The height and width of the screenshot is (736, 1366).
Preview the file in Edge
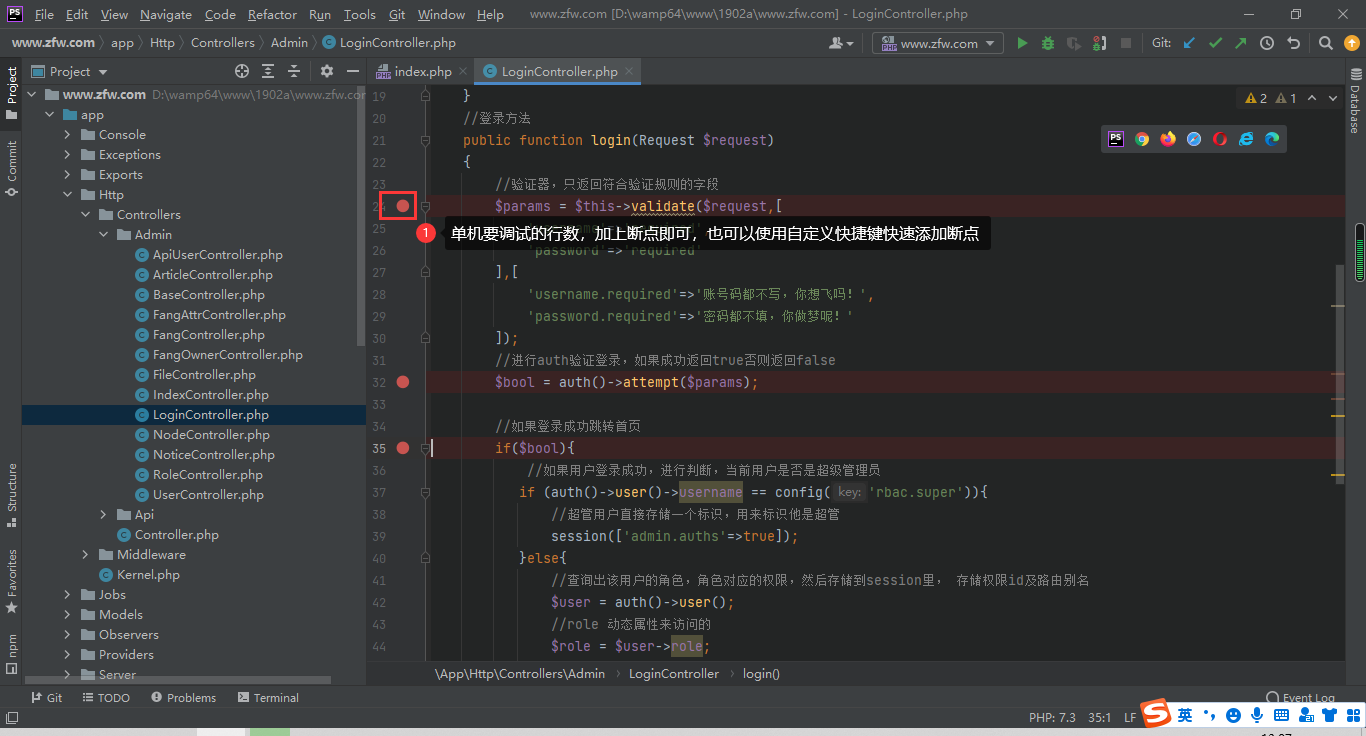tap(1272, 139)
